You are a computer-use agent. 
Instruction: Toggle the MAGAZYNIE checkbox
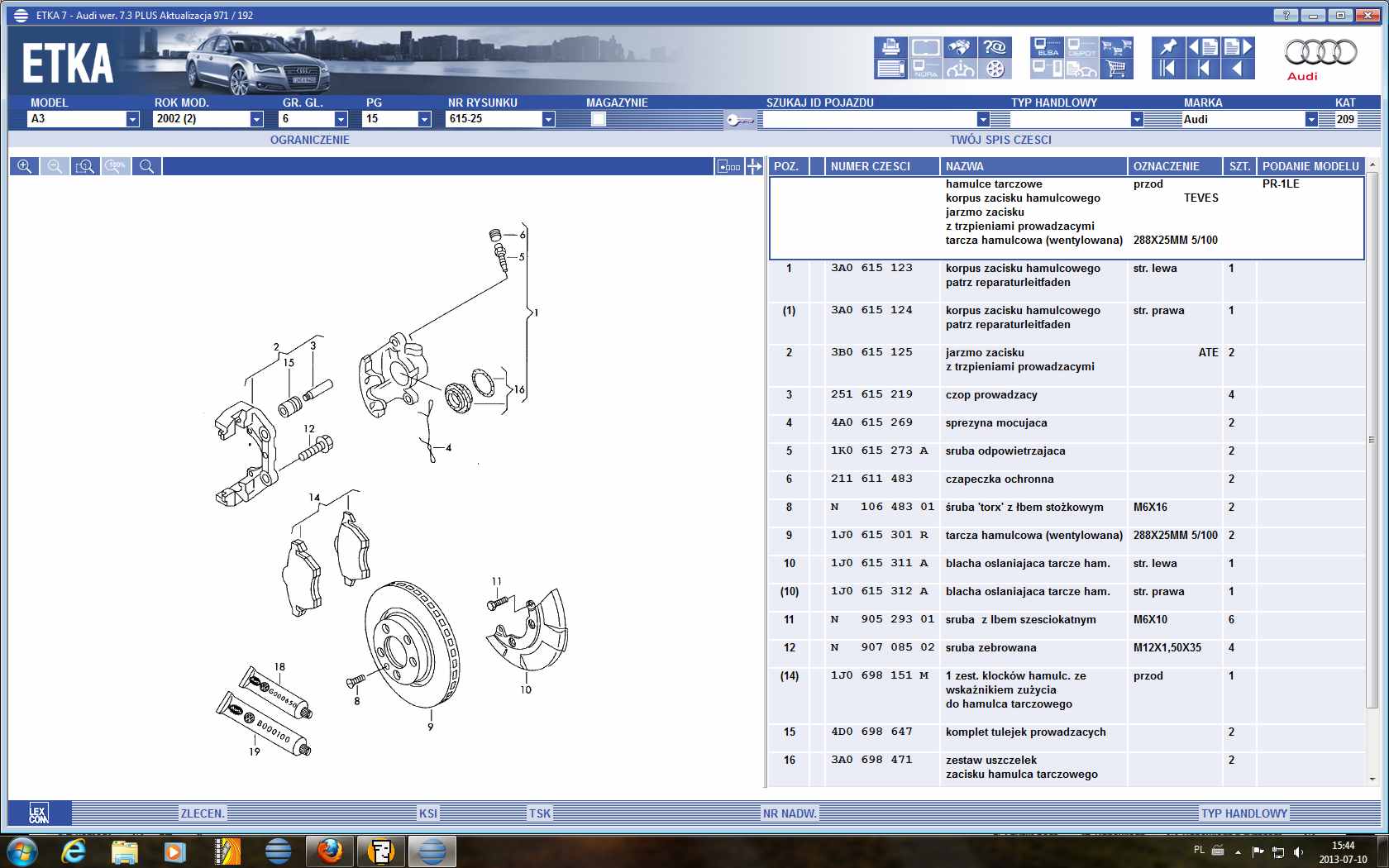[599, 119]
